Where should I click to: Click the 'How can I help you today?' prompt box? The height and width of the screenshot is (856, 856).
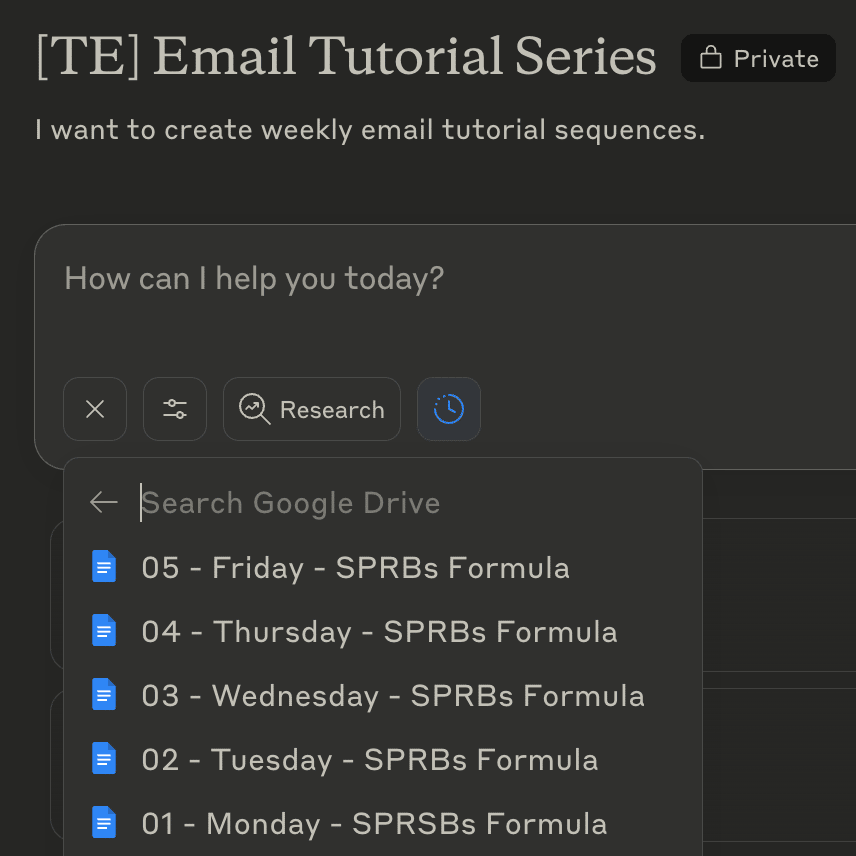[x=445, y=306]
